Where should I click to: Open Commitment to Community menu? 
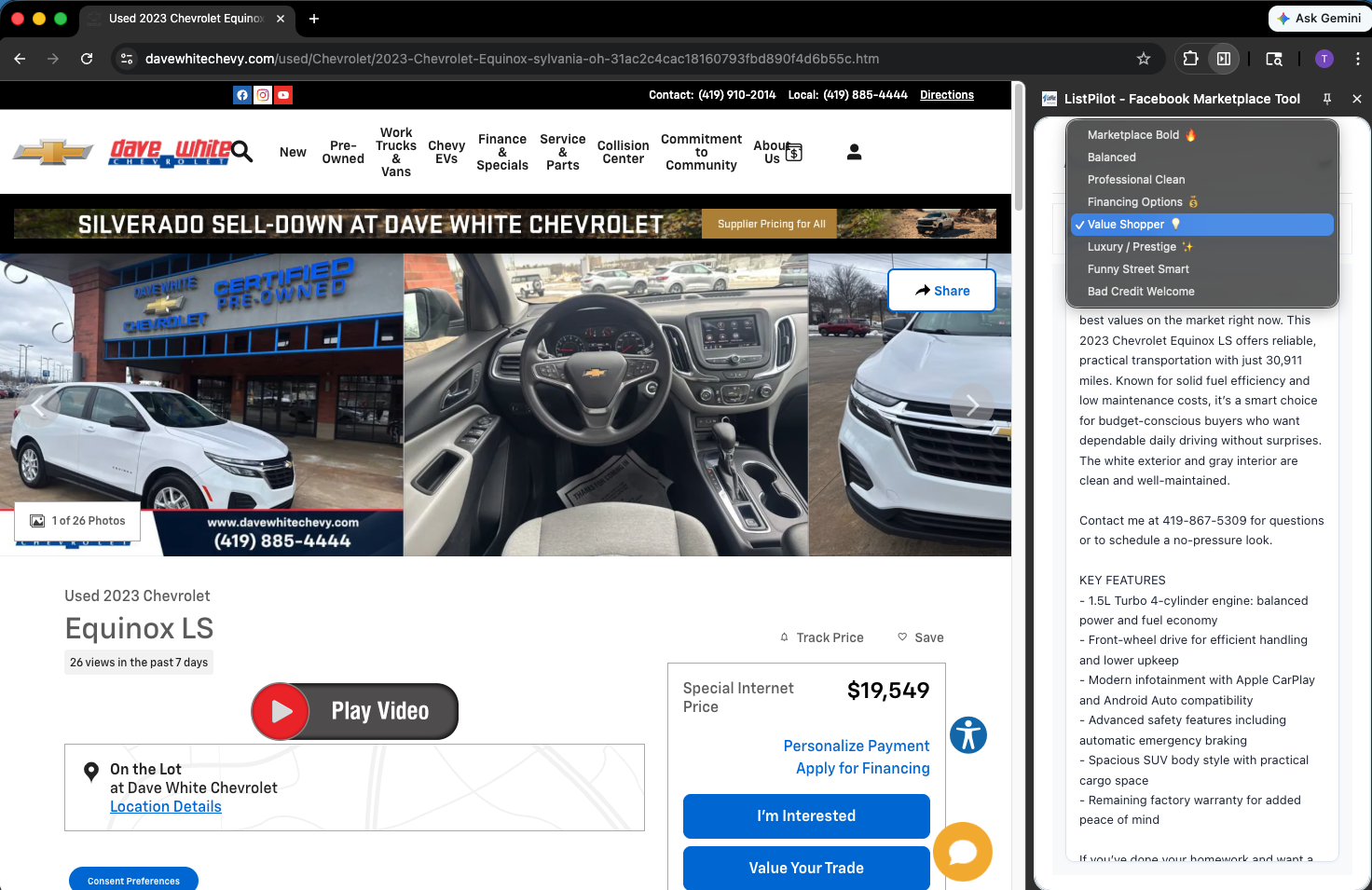pyautogui.click(x=702, y=152)
